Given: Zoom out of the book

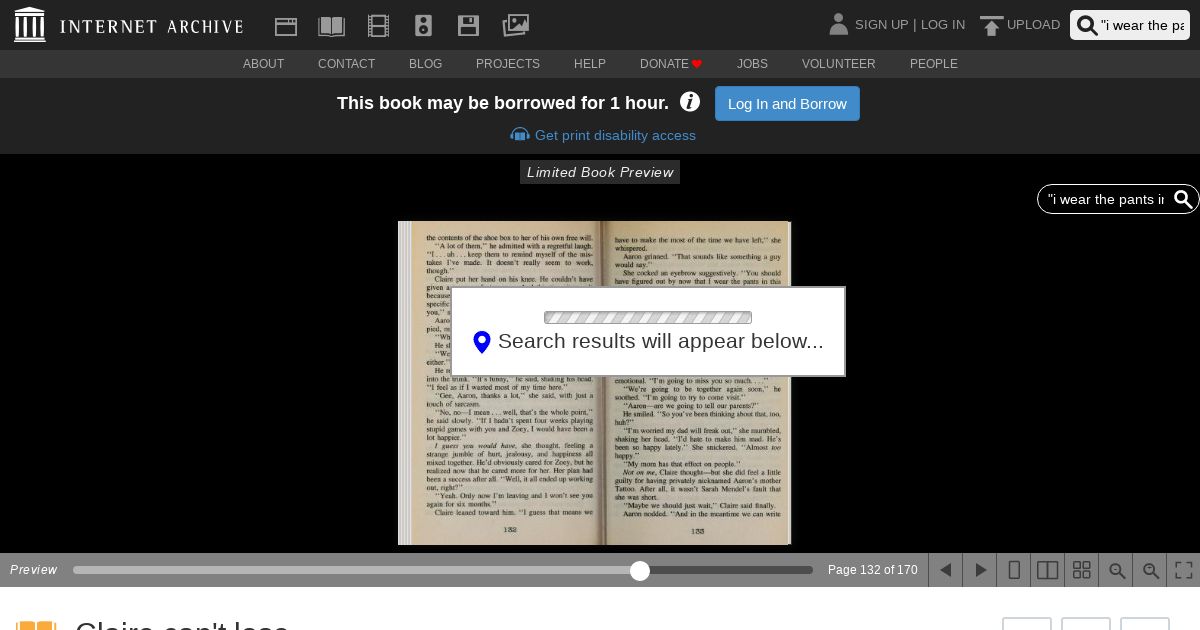Looking at the screenshot, I should [x=1115, y=570].
